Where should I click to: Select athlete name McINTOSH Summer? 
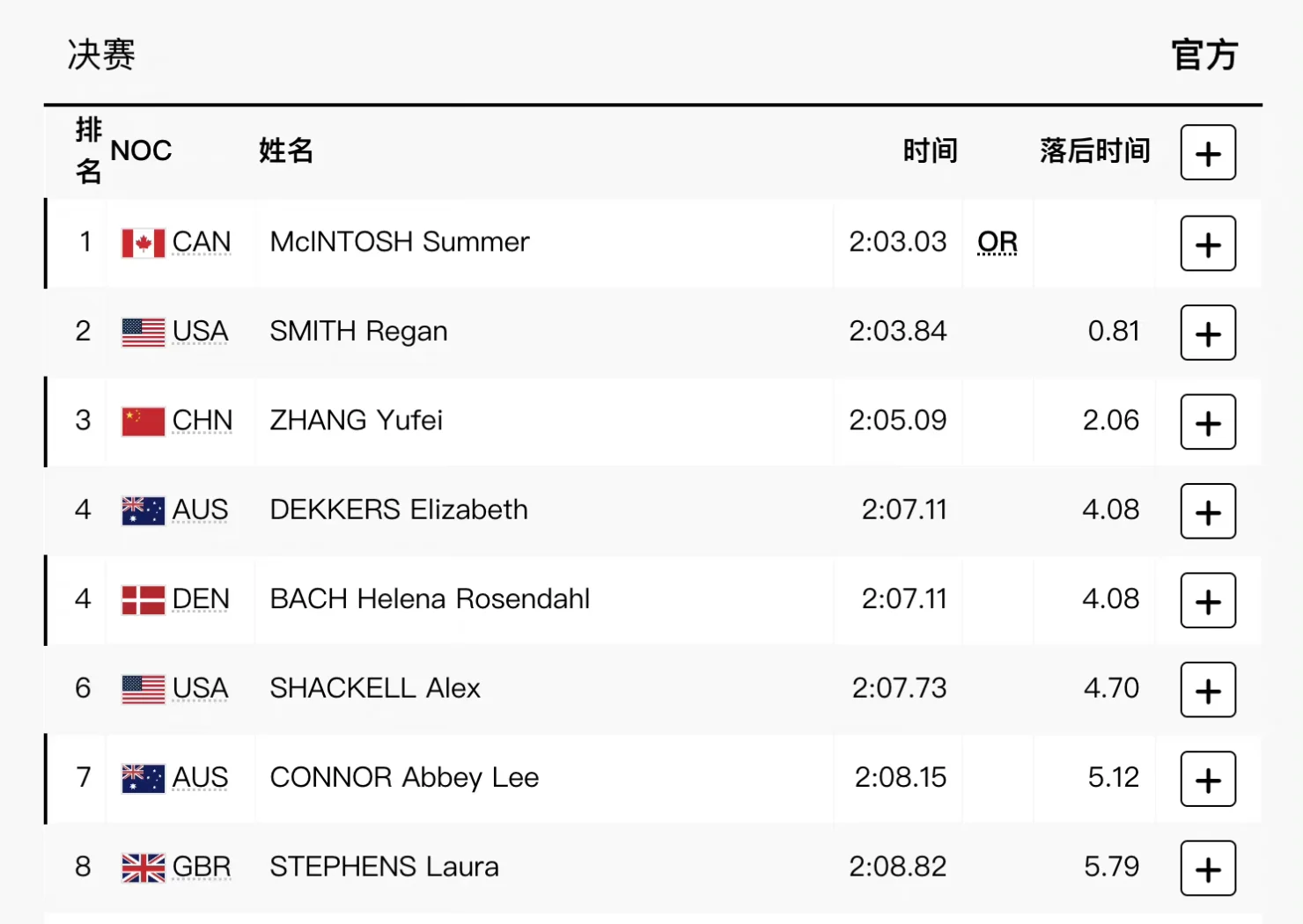coord(400,242)
